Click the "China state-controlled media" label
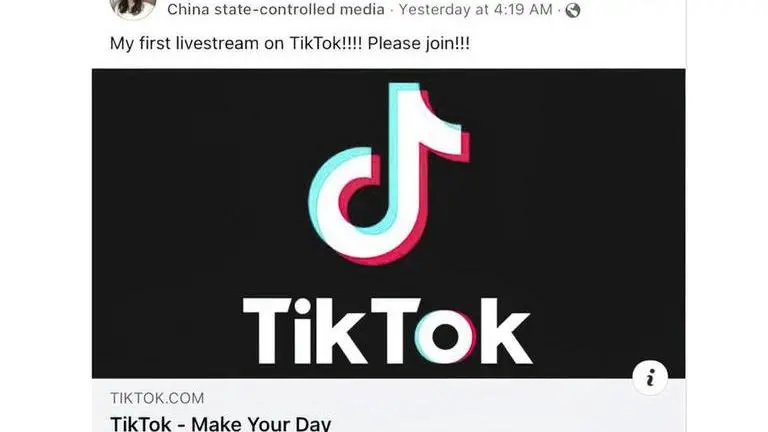Viewport: 768px width, 432px height. 276,9
